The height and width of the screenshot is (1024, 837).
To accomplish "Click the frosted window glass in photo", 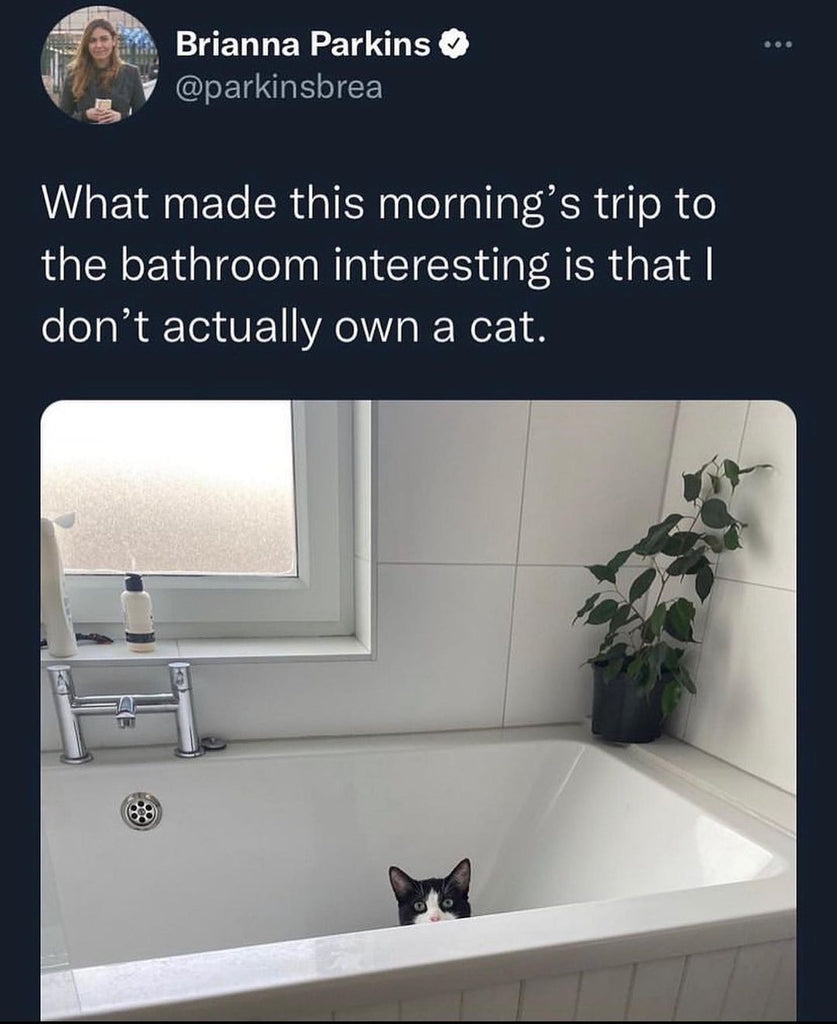I will click(170, 487).
